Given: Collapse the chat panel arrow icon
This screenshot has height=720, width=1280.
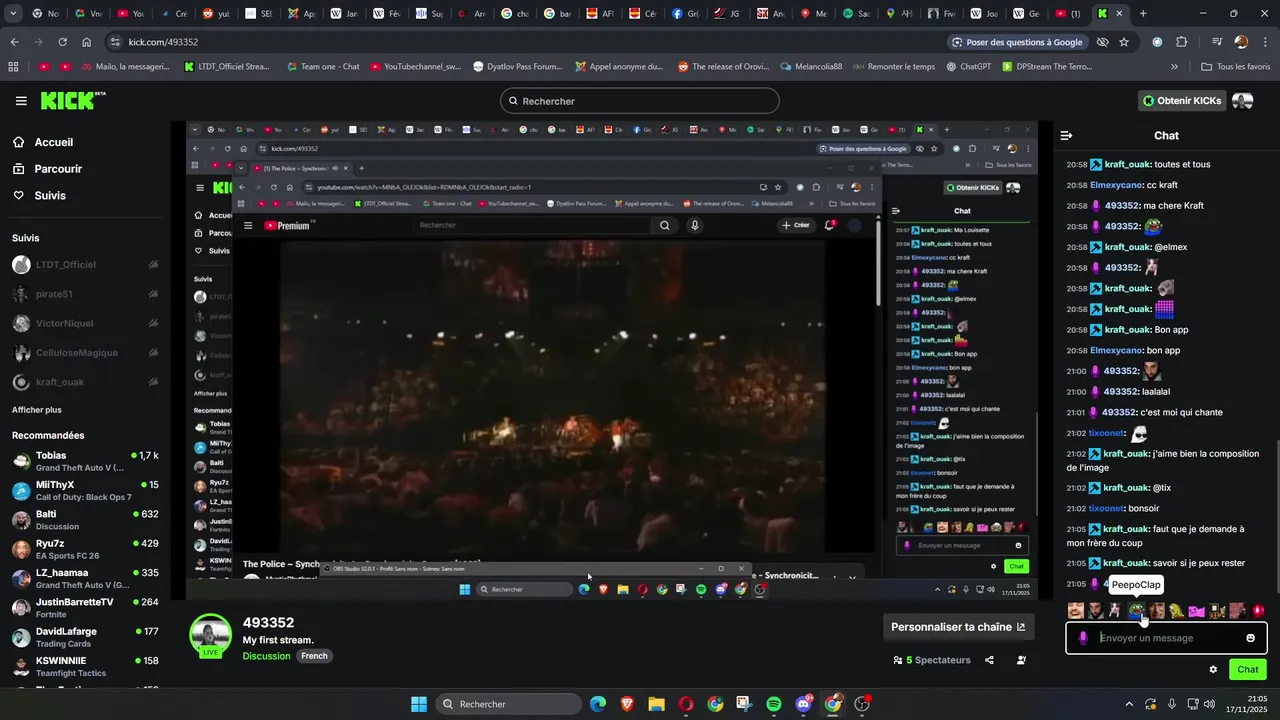Looking at the screenshot, I should click(1067, 135).
